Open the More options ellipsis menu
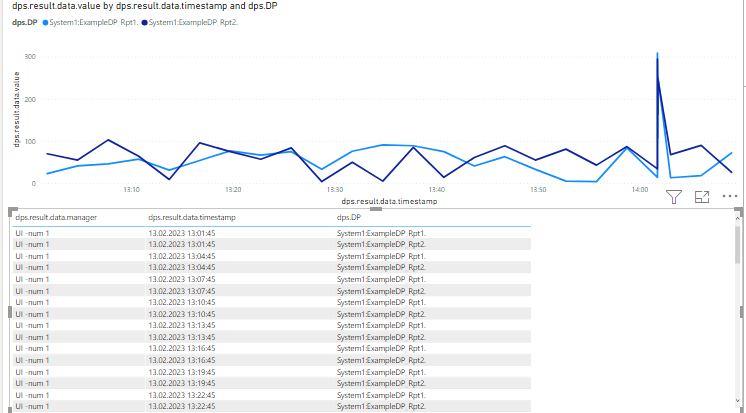Viewport: 746px width, 413px height. click(729, 197)
